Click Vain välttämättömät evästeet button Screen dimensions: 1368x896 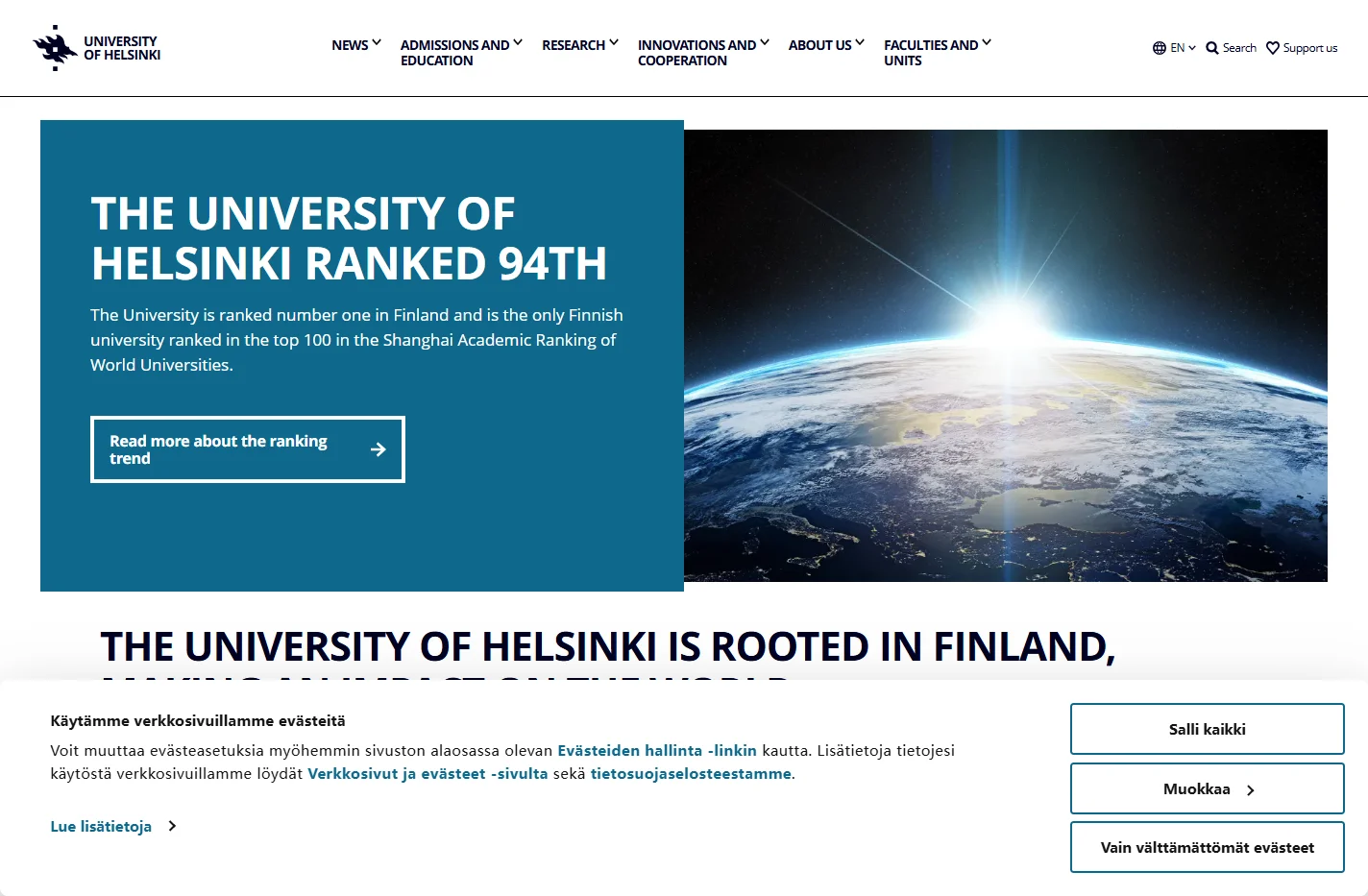pyautogui.click(x=1208, y=847)
